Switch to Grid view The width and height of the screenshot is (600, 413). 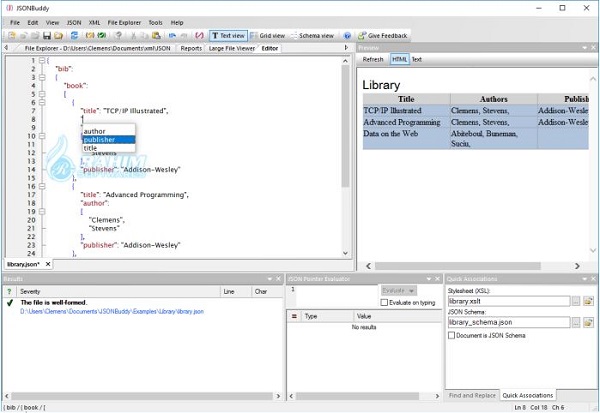(267, 35)
